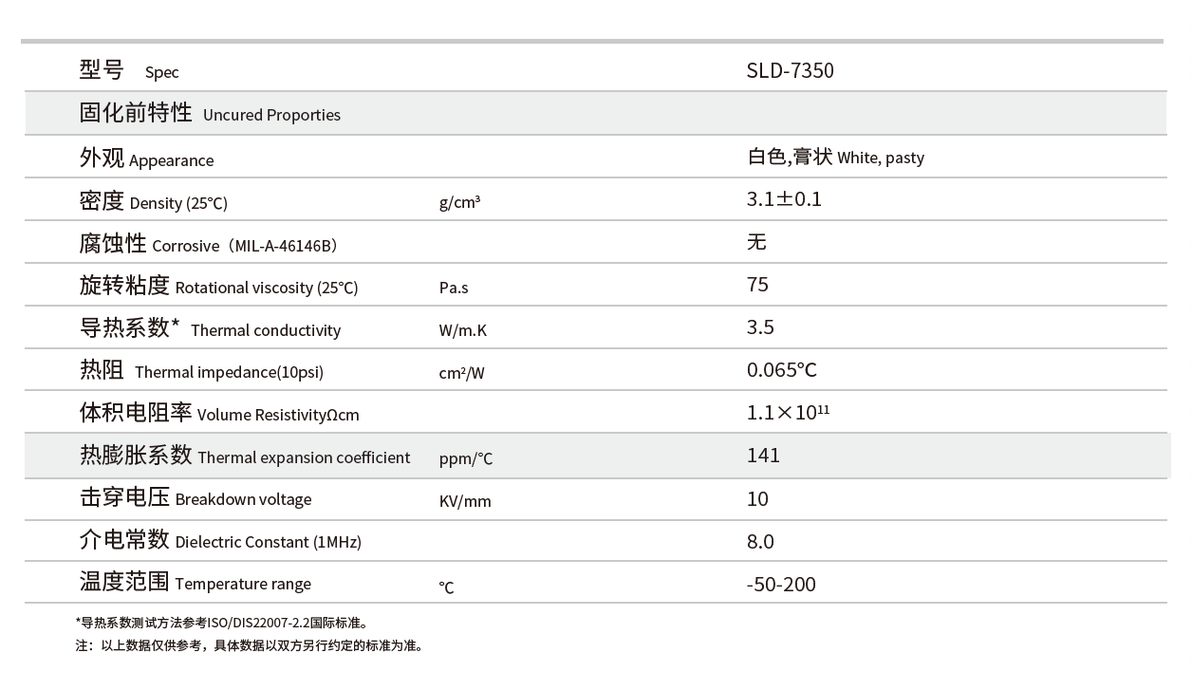Select the thermal conductivity value 3.5

pos(760,328)
